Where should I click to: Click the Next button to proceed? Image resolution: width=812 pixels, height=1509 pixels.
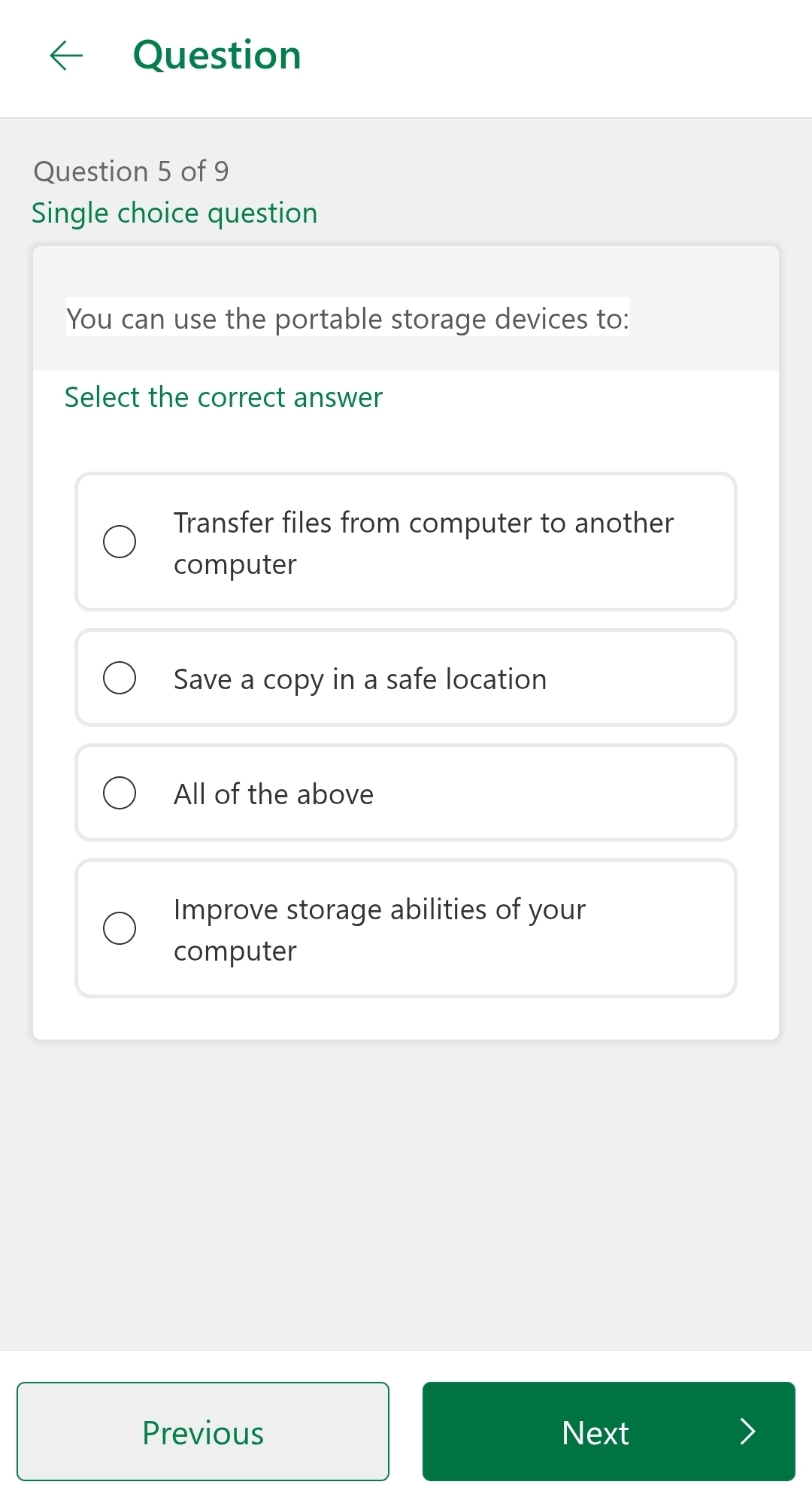tap(609, 1432)
